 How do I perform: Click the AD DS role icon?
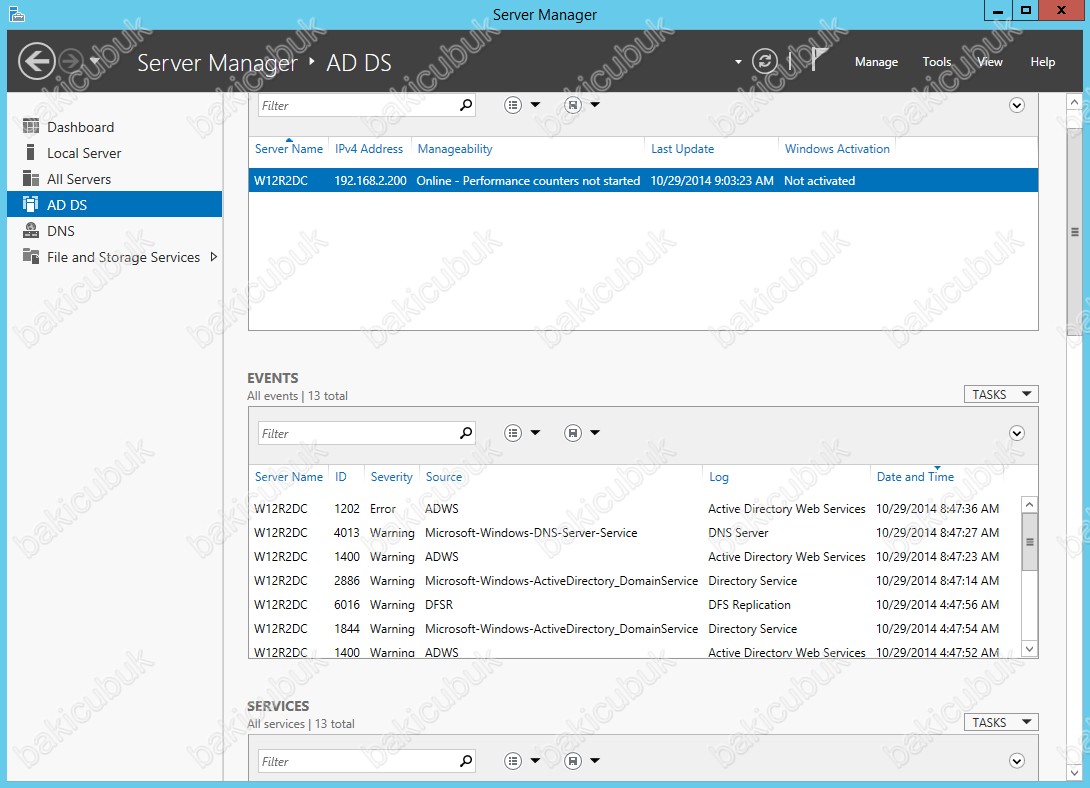[x=31, y=204]
